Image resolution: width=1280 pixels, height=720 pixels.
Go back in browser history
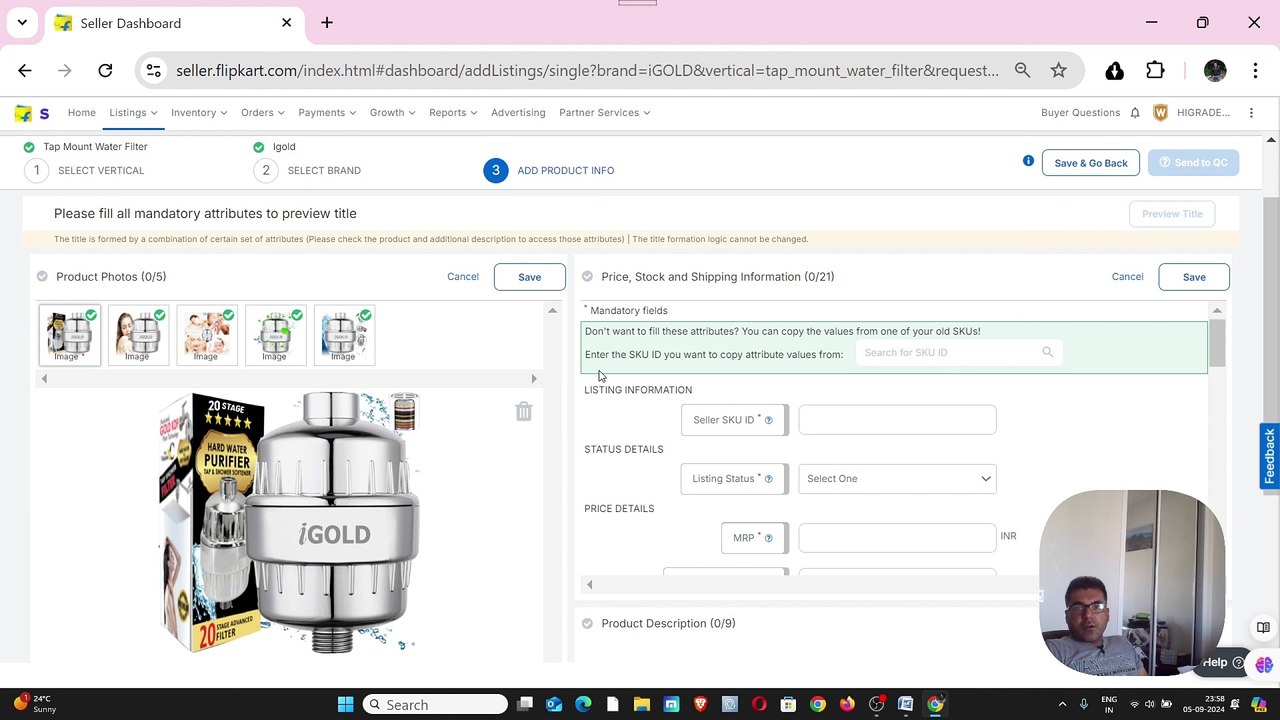tap(25, 70)
